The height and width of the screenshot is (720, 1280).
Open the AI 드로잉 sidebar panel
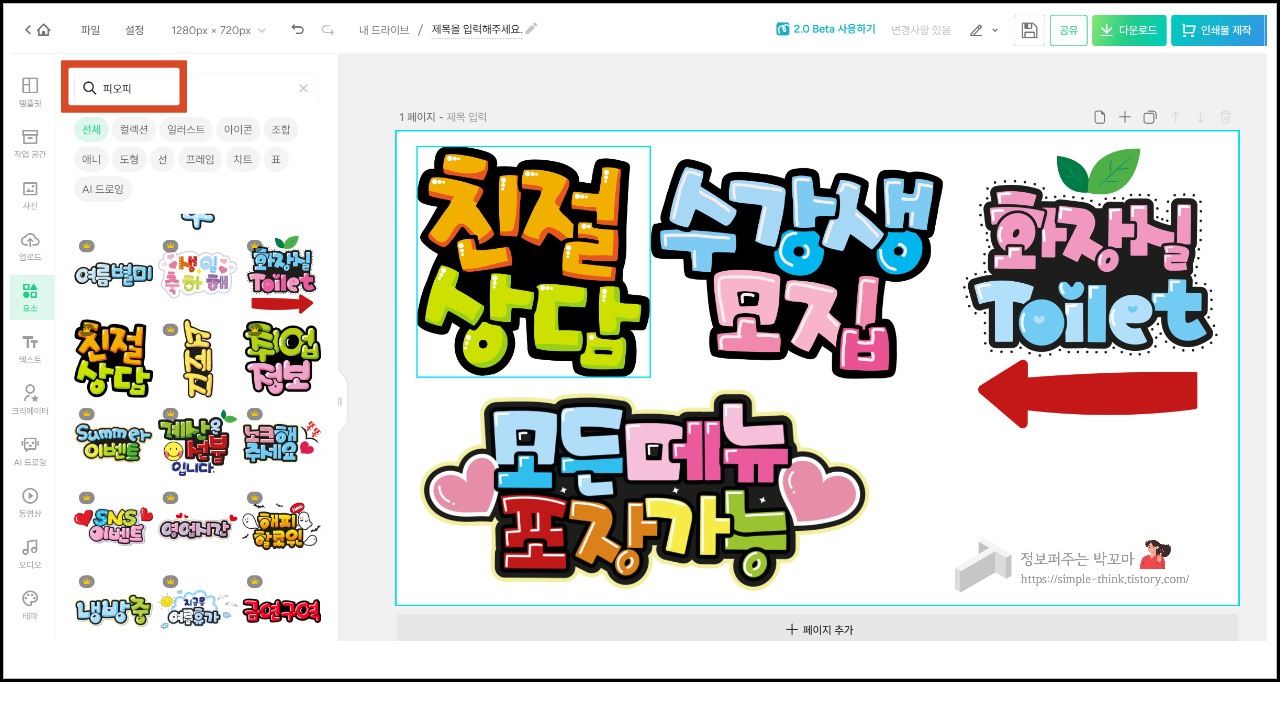click(x=30, y=451)
